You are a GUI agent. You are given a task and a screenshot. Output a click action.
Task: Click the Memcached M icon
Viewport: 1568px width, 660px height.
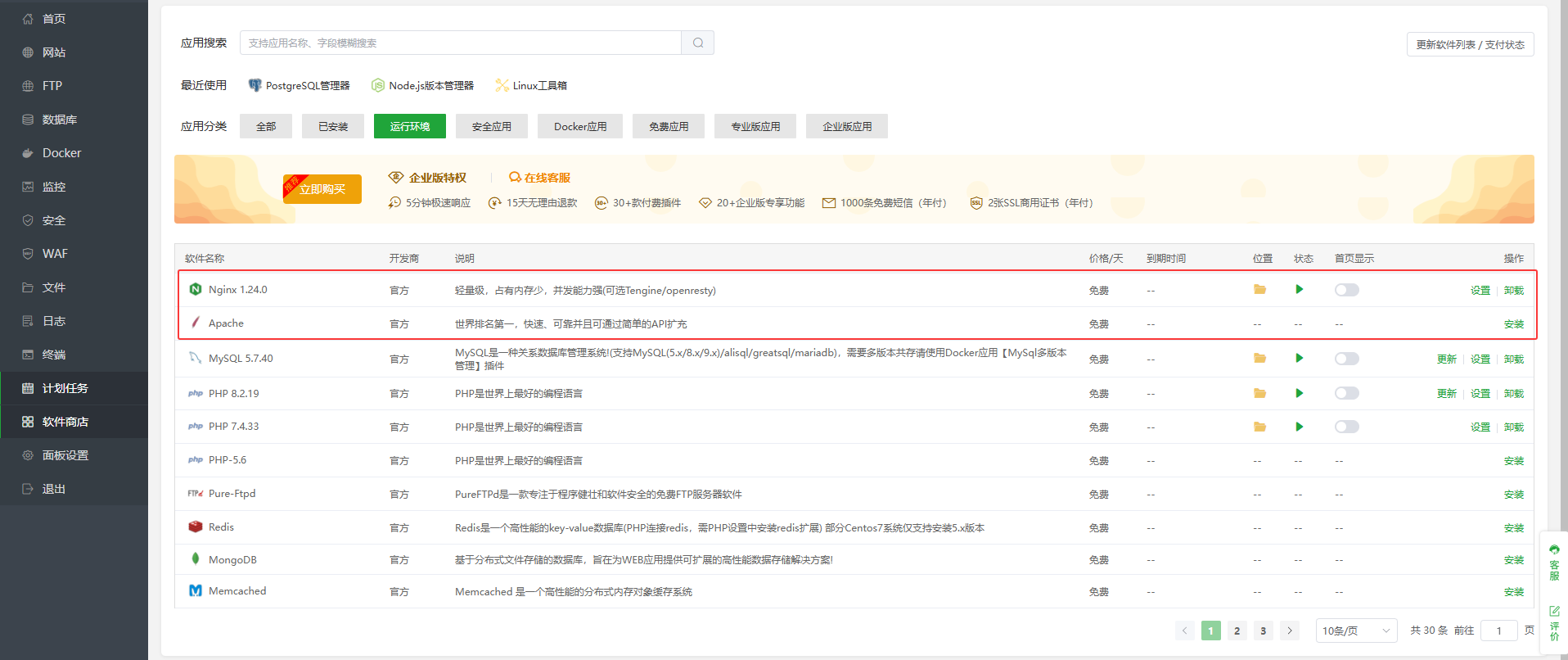click(x=196, y=590)
